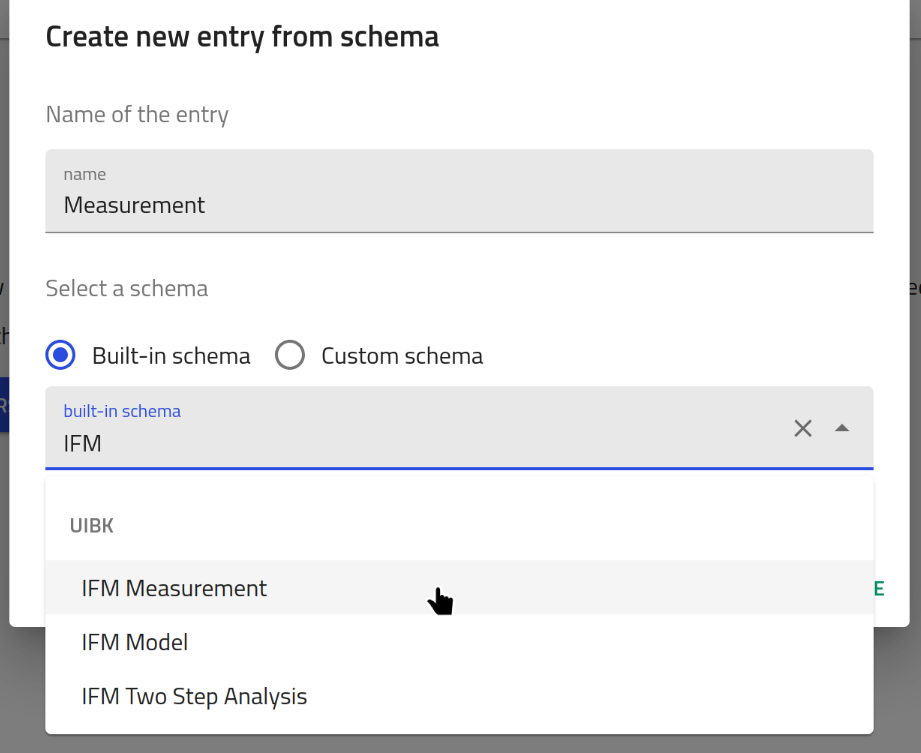Click the Select a schema heading
The height and width of the screenshot is (753, 921).
point(127,289)
